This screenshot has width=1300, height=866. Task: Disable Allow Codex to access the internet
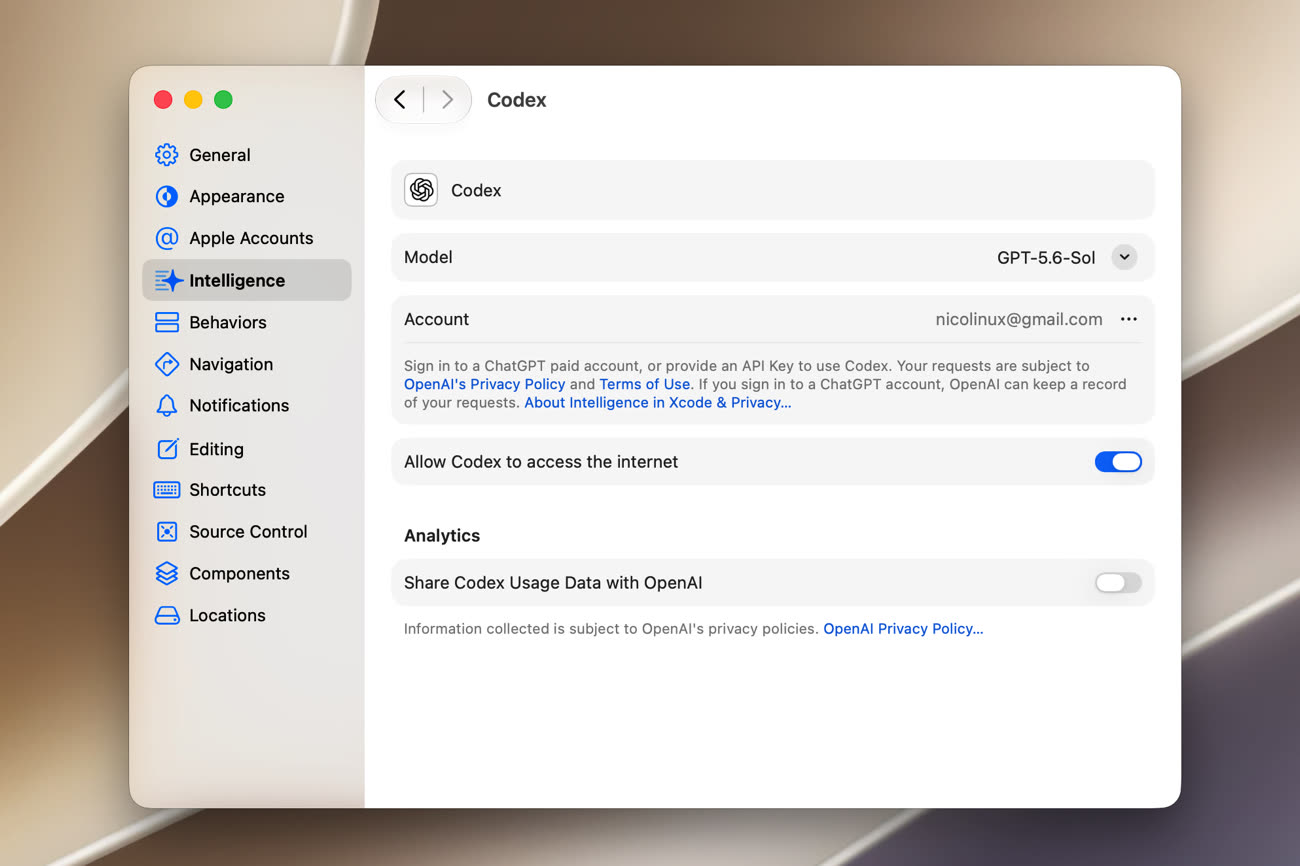[x=1118, y=462]
